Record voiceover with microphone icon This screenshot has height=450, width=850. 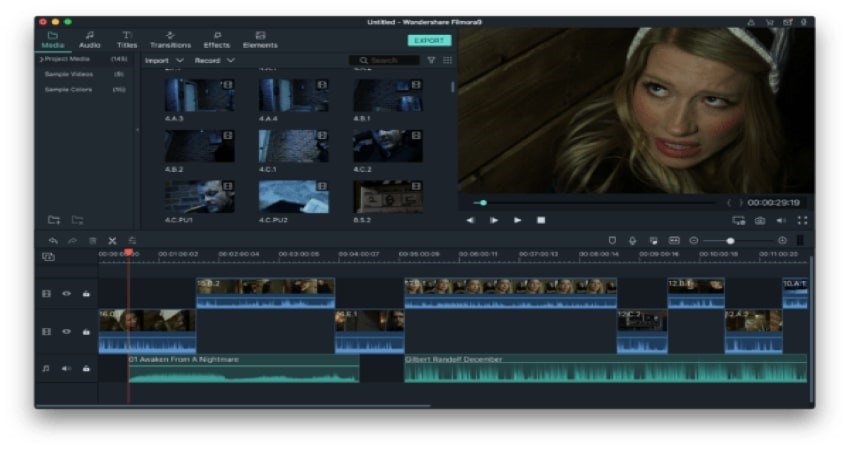(x=632, y=240)
